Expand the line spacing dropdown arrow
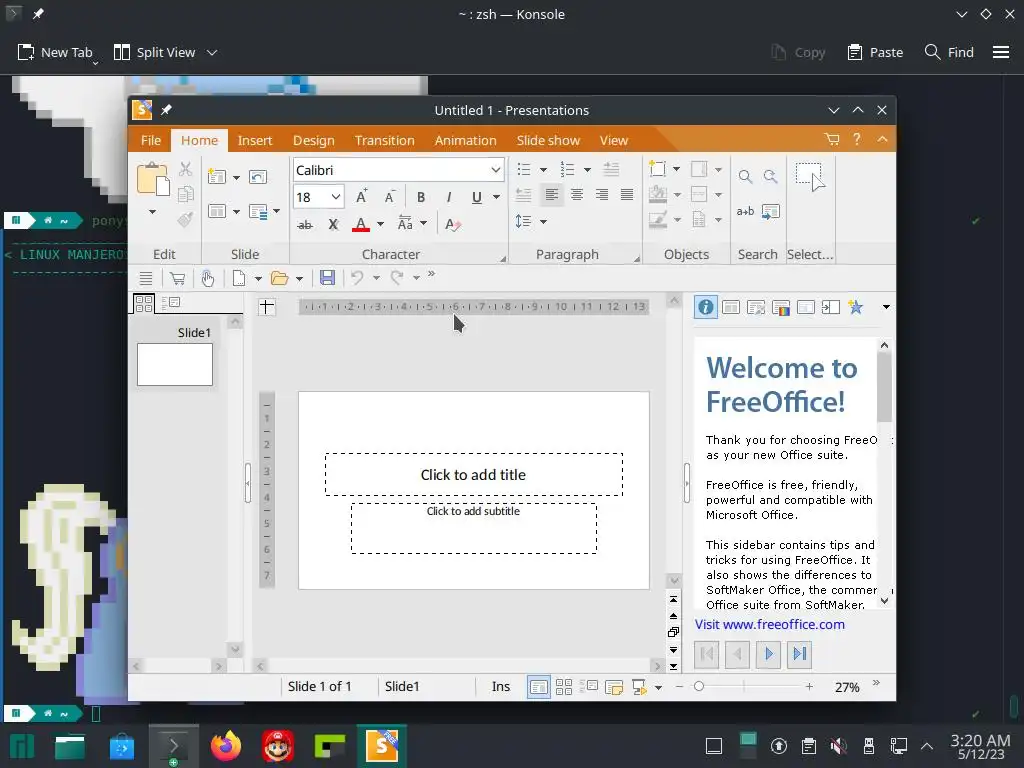1024x768 pixels. point(543,221)
